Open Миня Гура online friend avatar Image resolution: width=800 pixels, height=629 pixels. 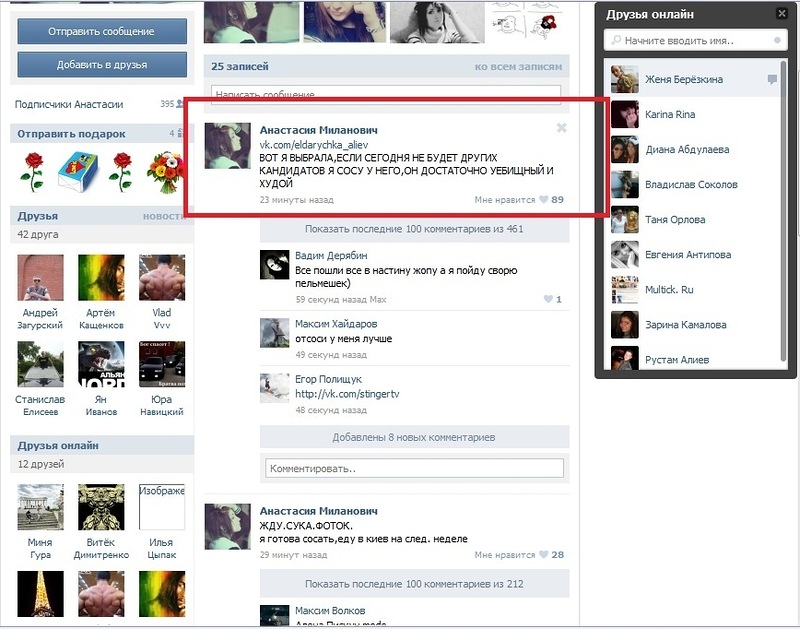[x=40, y=507]
